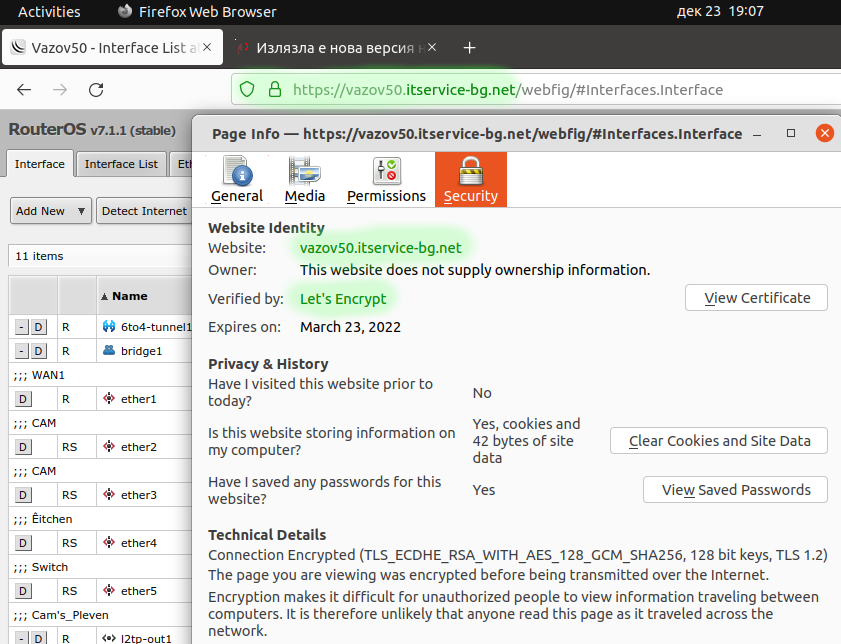
Task: Click minus button next to bridge1
Action: (20, 351)
